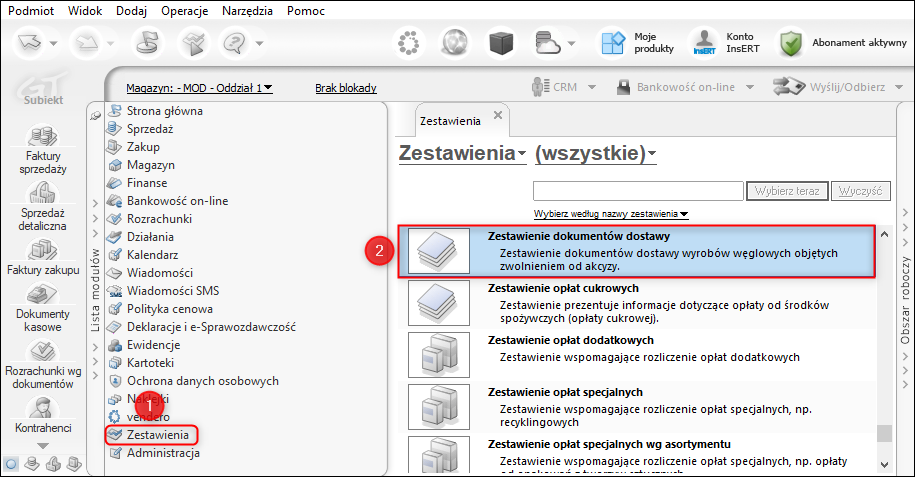Viewport: 915px width, 477px height.
Task: Open Rozrachunki wg dokumentów shortcut
Action: pos(43,365)
